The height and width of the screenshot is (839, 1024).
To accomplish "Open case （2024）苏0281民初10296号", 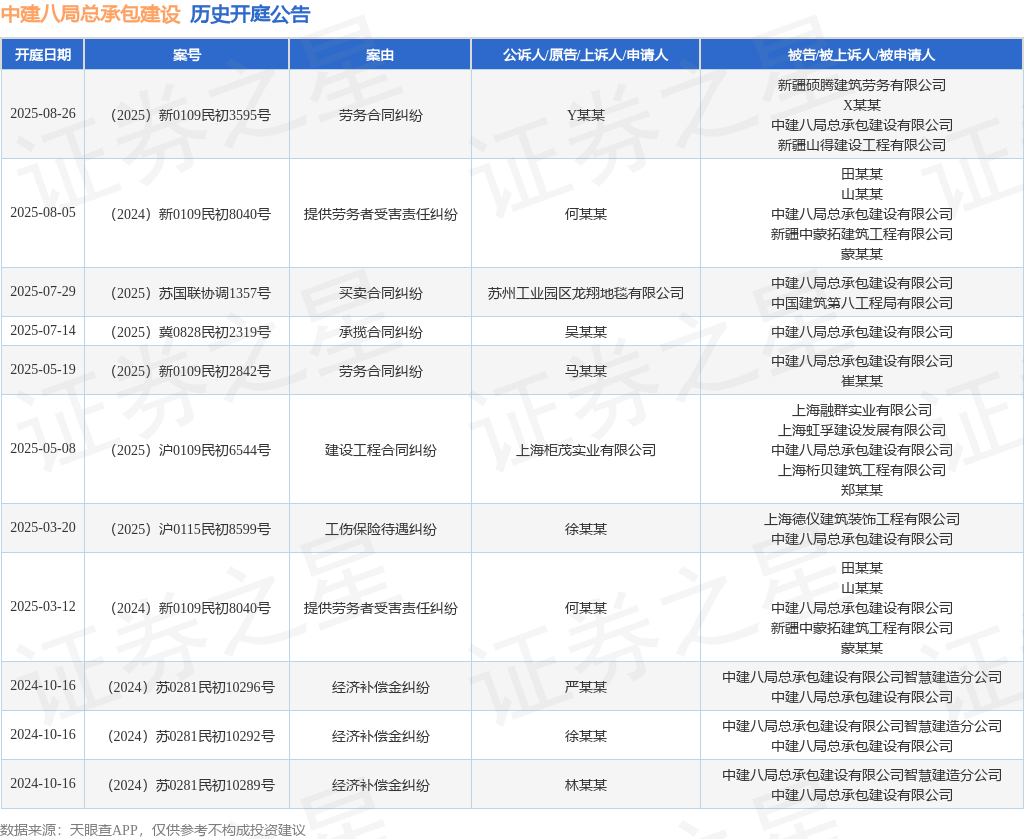I will (x=187, y=687).
